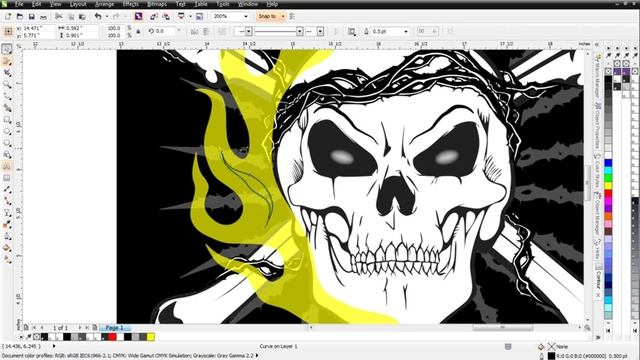
Task: Open the outline width 0.5 pt dropdown
Action: [405, 31]
